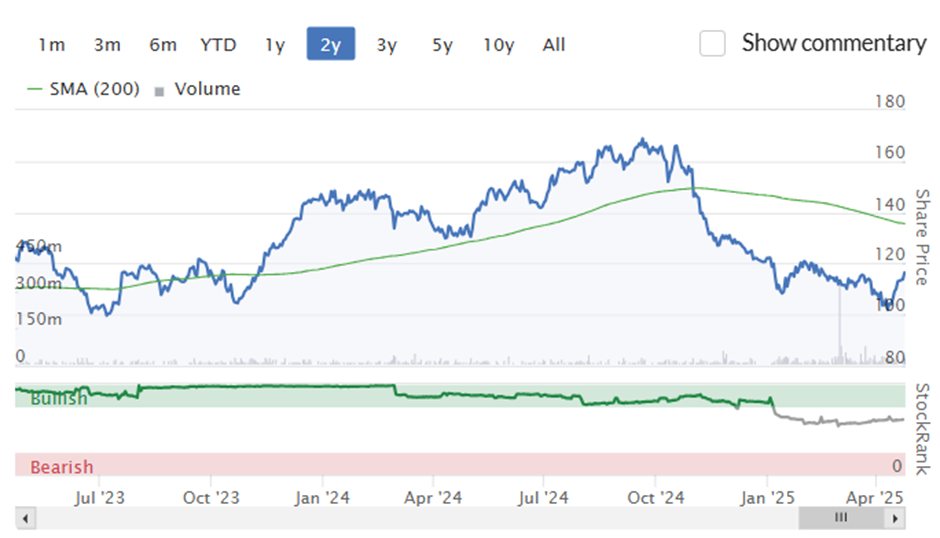Click the Share Price axis title
The image size is (940, 538).
(922, 237)
